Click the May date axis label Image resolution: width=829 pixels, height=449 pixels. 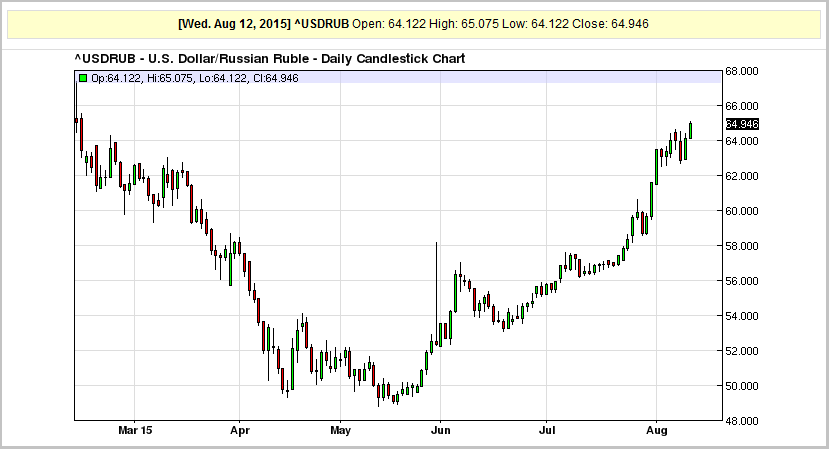pos(340,430)
